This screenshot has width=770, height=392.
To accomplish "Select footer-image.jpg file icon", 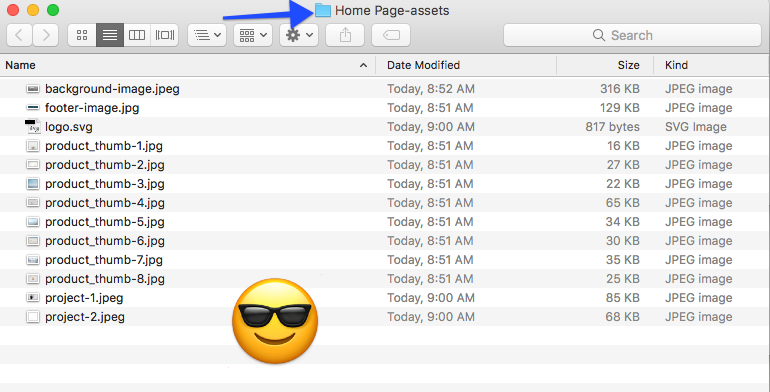I will pos(33,108).
